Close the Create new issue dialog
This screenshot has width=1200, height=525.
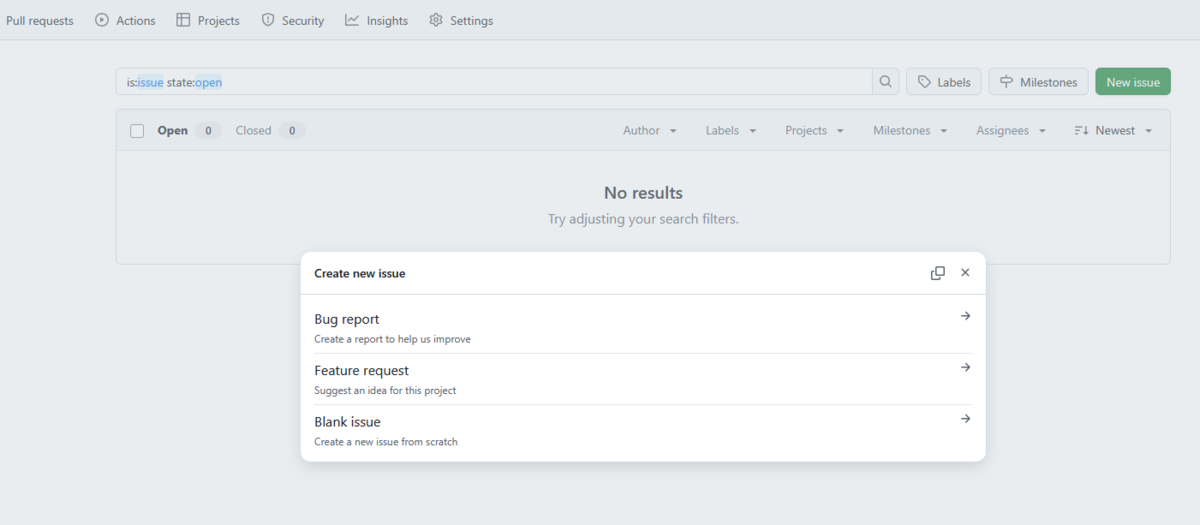click(965, 273)
